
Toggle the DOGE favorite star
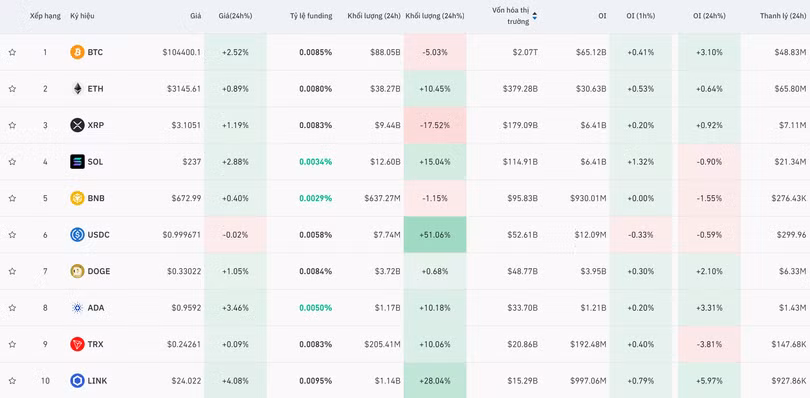[12, 271]
